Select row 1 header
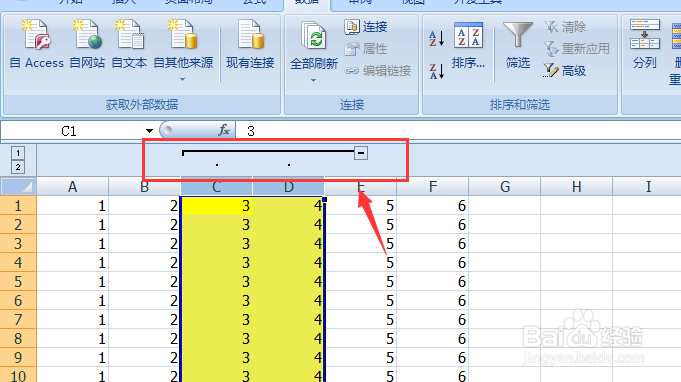681x382 pixels. tap(18, 205)
